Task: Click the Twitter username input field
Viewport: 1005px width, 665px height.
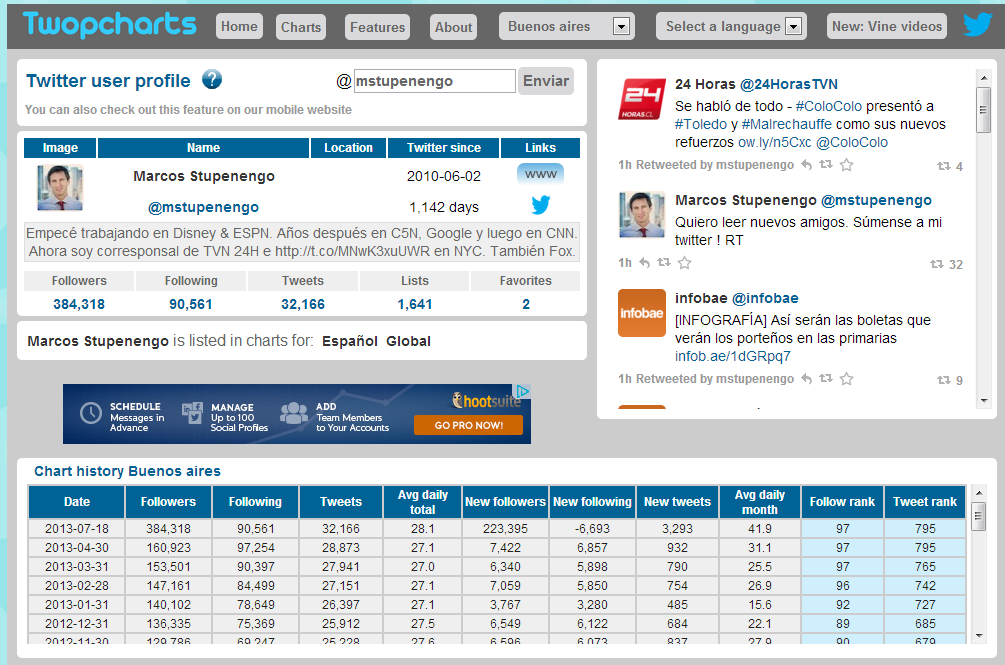Action: point(435,81)
